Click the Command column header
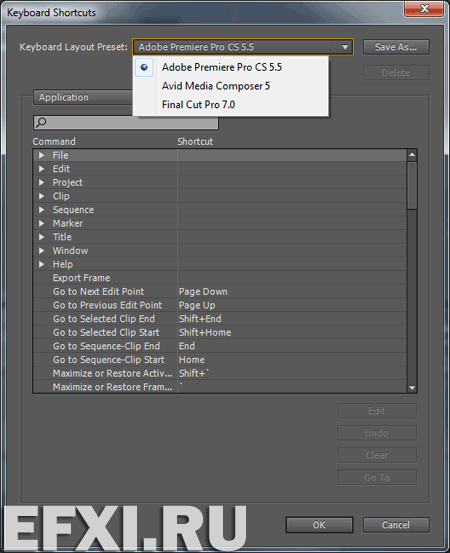The image size is (450, 553). (x=54, y=141)
